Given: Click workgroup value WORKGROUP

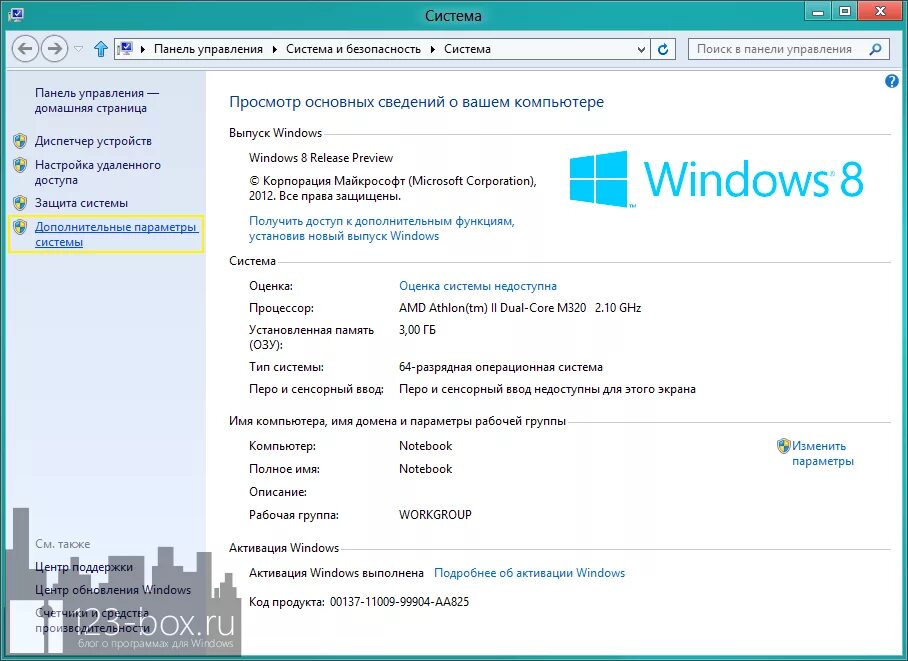Looking at the screenshot, I should 435,514.
